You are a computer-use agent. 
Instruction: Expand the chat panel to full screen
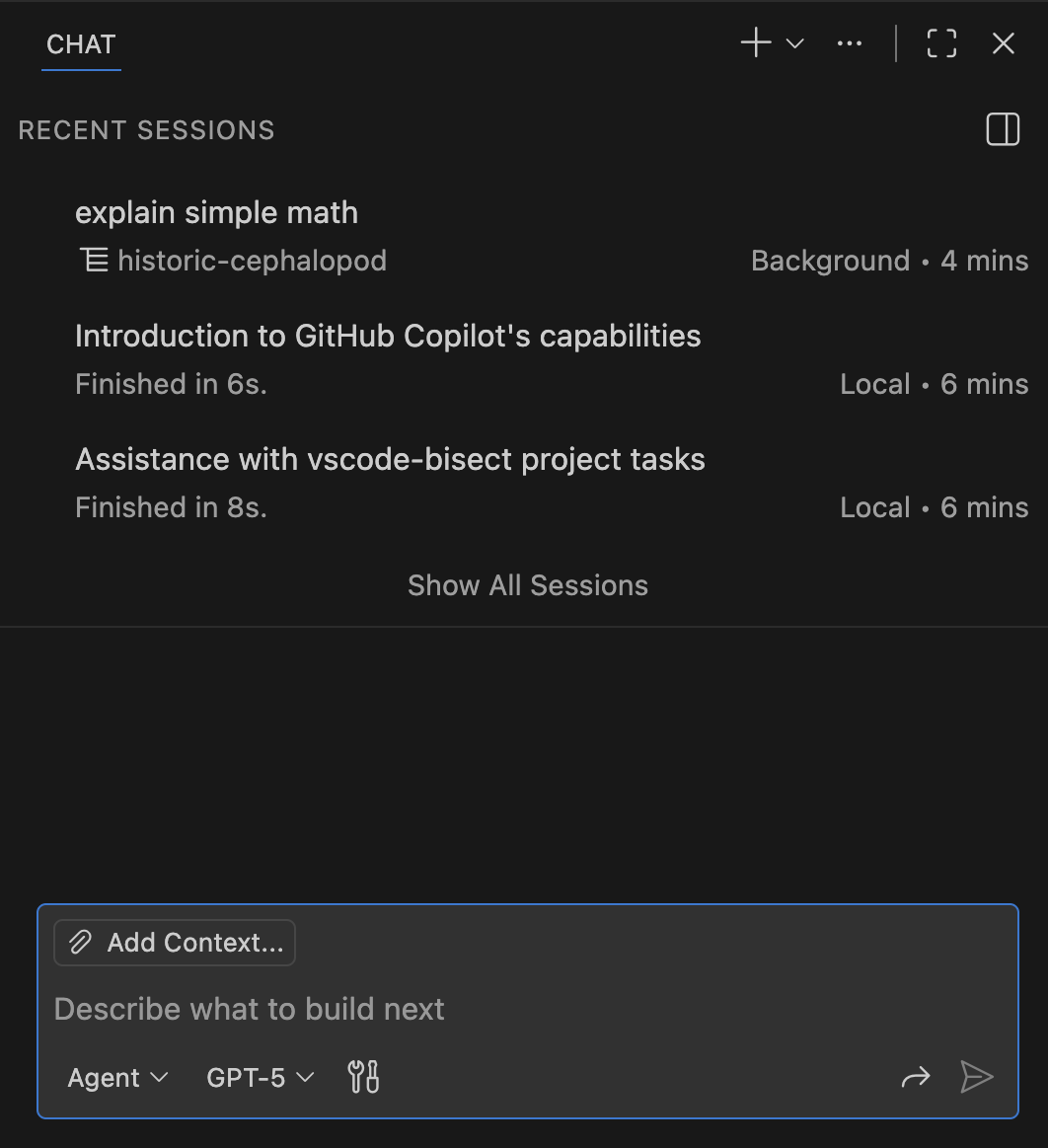coord(940,42)
